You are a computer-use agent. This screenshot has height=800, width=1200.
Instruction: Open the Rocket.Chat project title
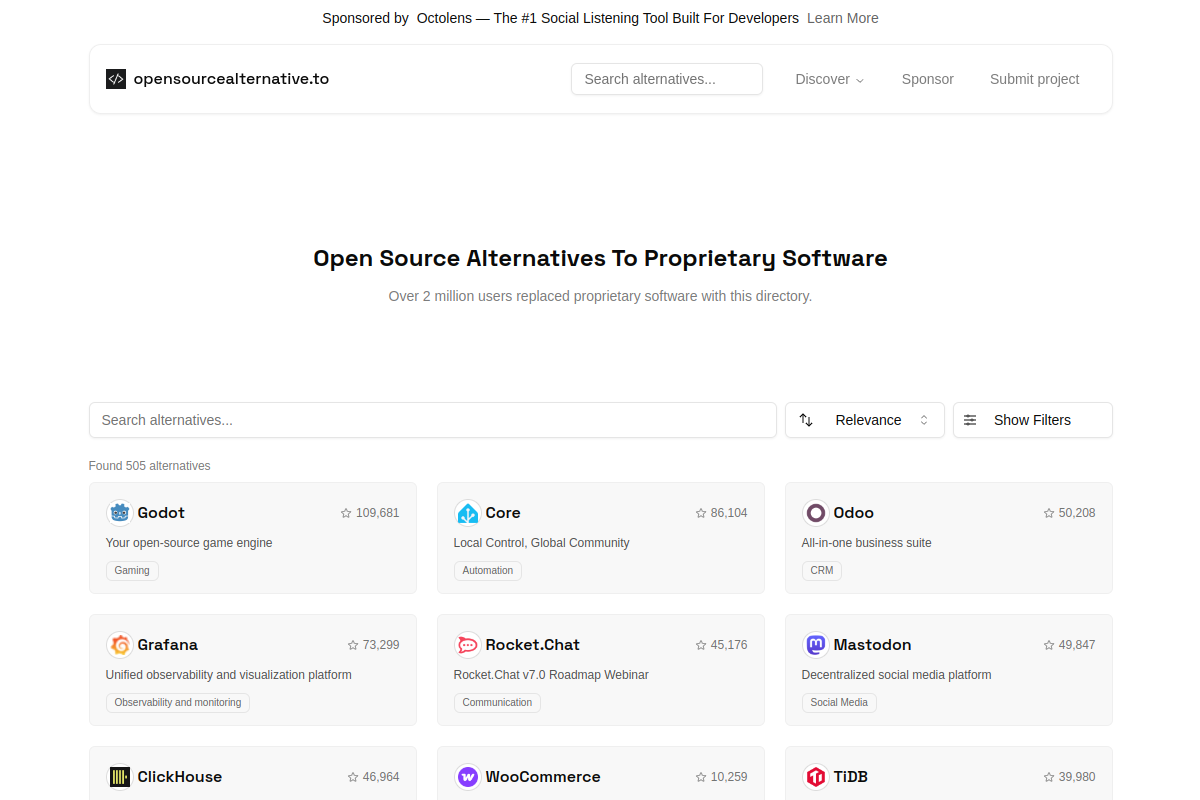tap(533, 645)
